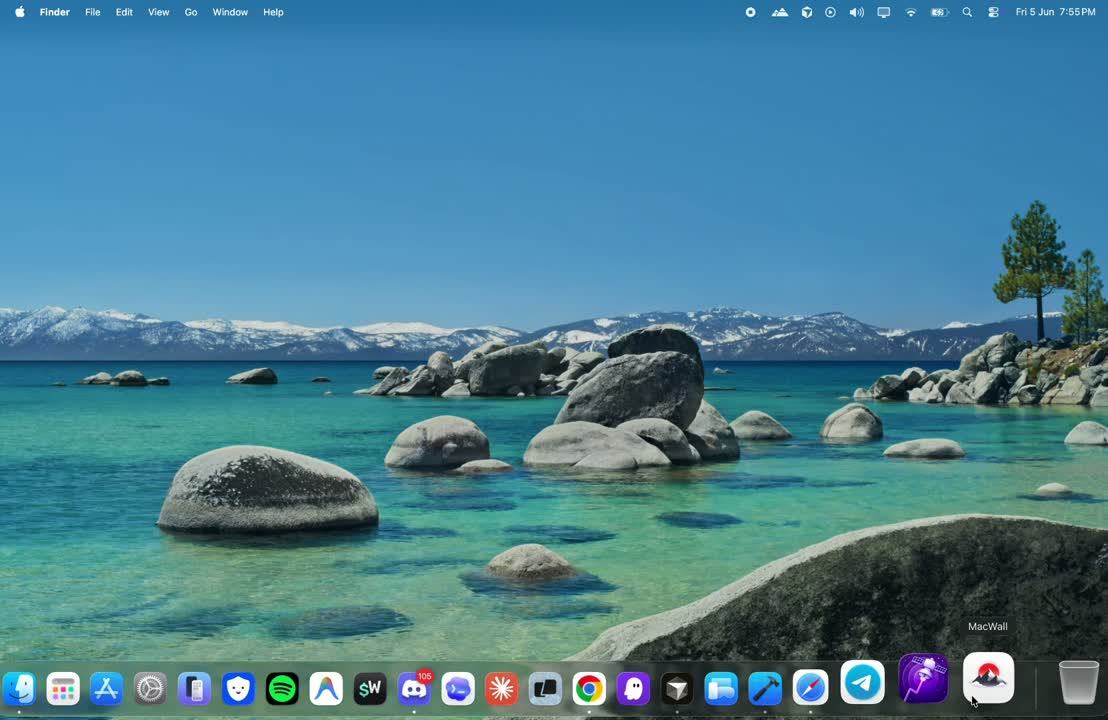Launch Xcode hammer icon in the Dock
Screen dimensions: 1108x720
765,689
